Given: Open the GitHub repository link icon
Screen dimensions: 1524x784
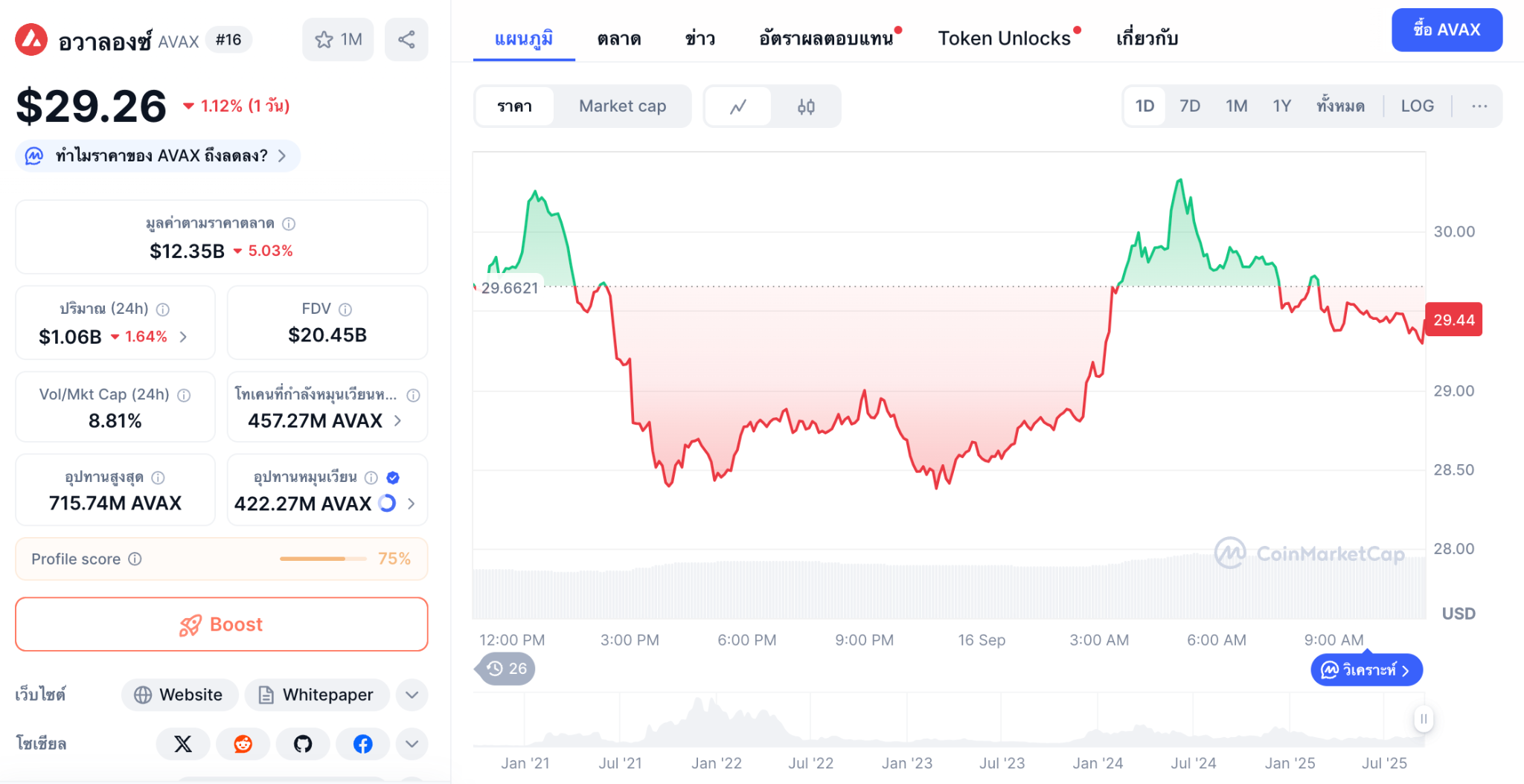Looking at the screenshot, I should tap(303, 744).
